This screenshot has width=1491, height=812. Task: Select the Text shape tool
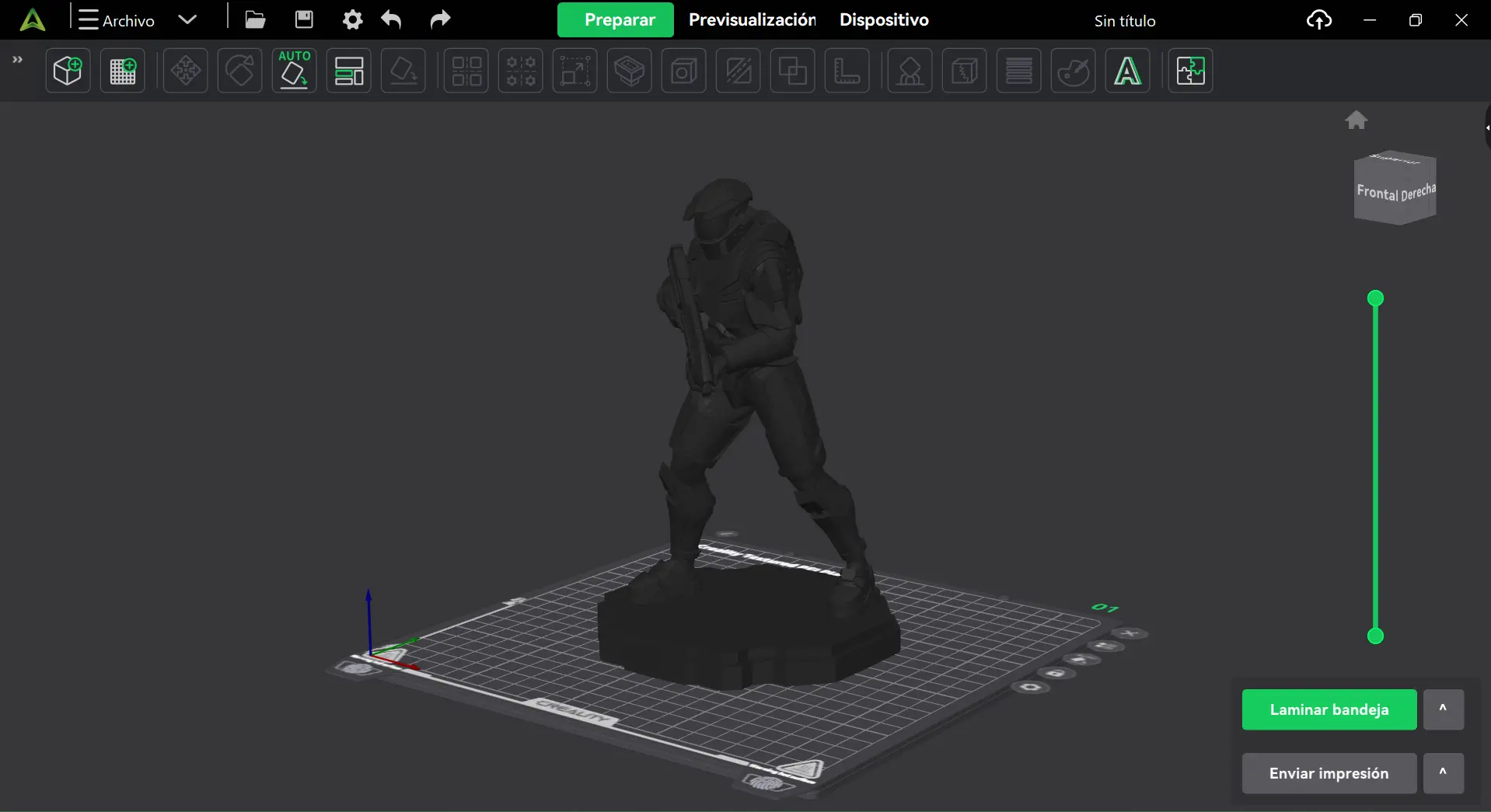[1127, 71]
